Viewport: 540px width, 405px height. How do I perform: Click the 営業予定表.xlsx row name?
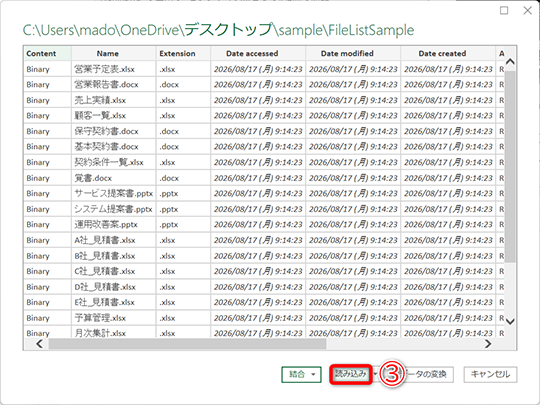click(x=104, y=69)
